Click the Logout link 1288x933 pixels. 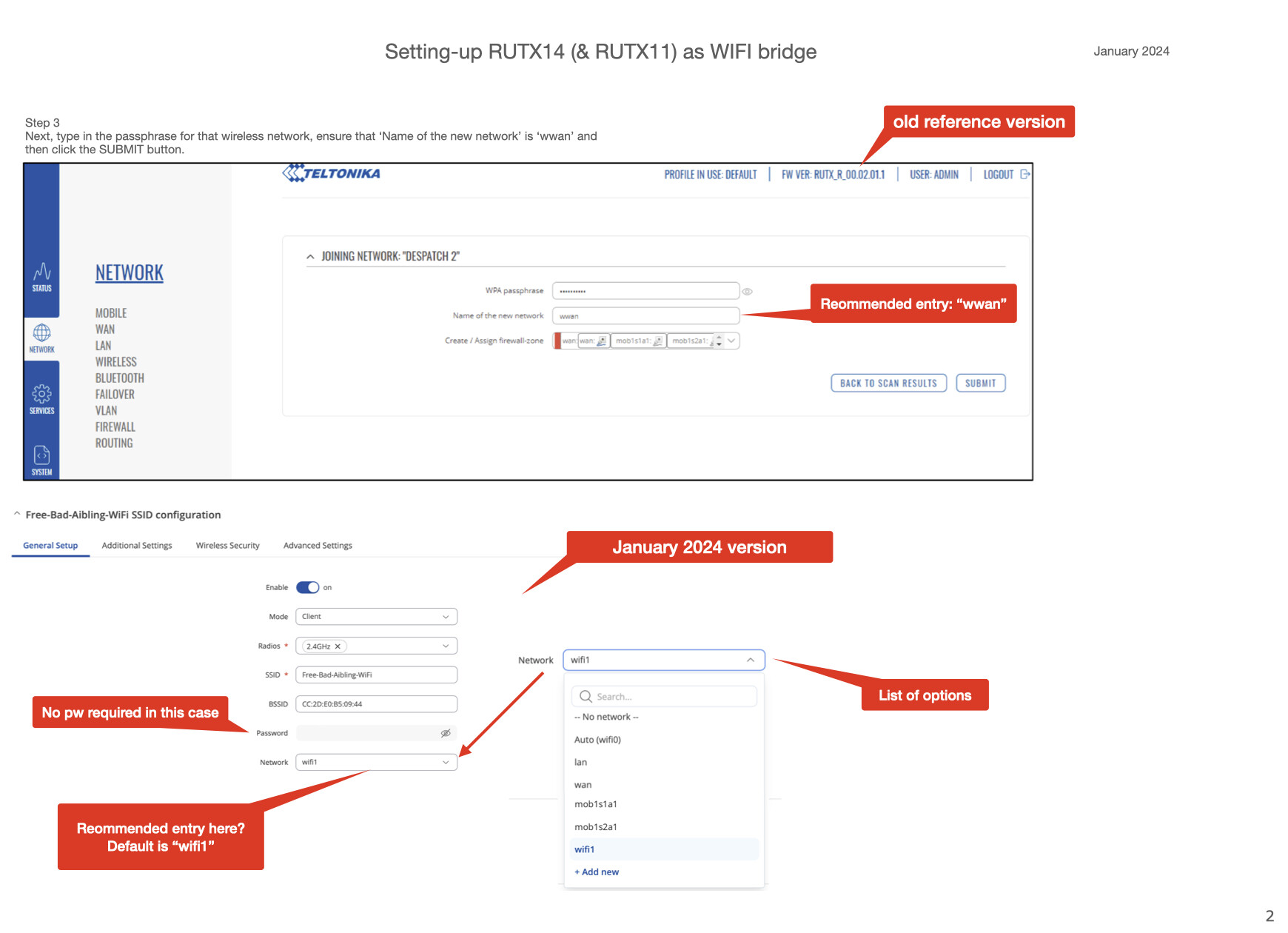(x=999, y=175)
